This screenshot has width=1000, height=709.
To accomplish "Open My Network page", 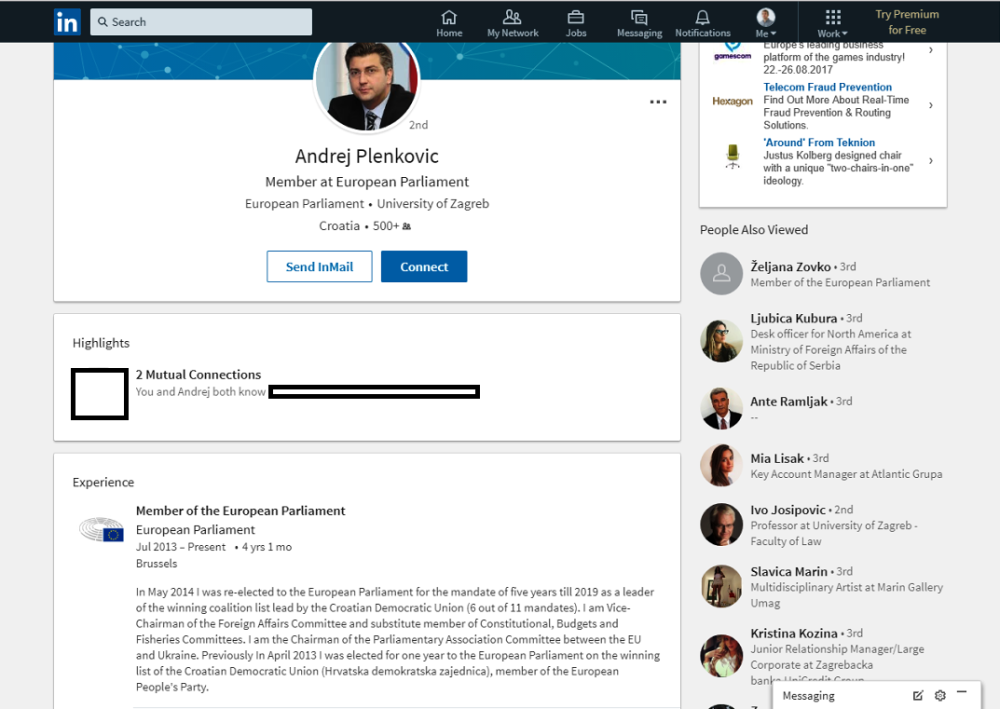I will pyautogui.click(x=512, y=24).
